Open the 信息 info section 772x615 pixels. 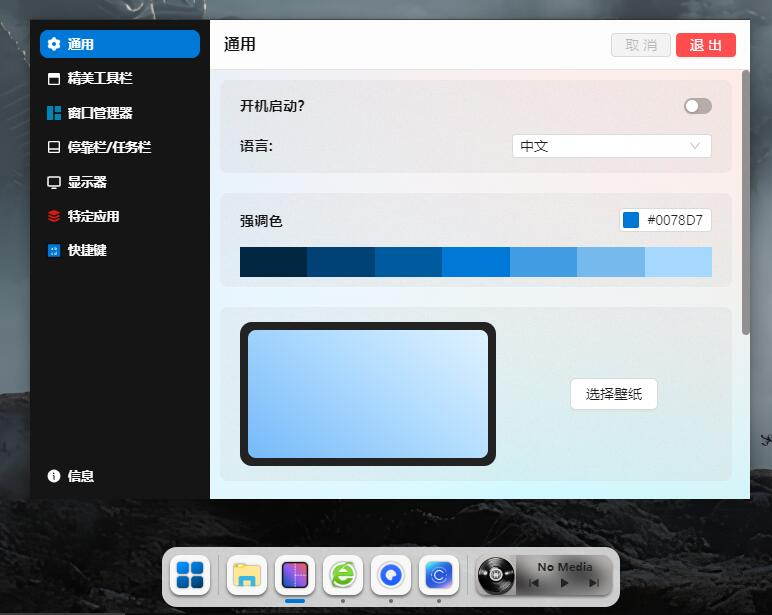coord(80,476)
